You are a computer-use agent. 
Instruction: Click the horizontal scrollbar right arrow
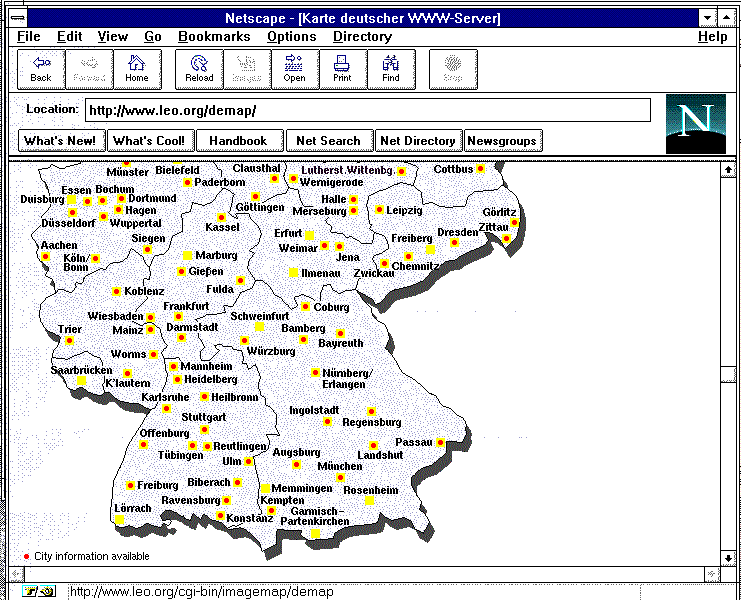[x=712, y=574]
